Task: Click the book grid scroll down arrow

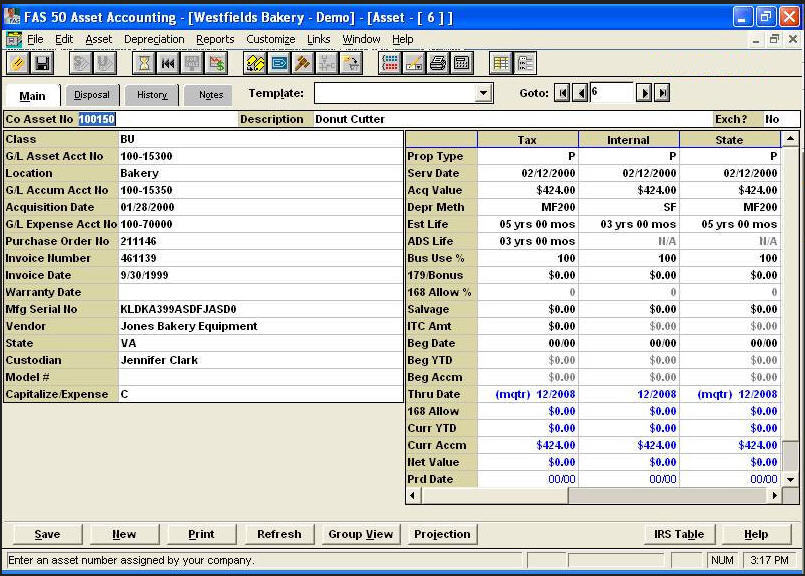Action: (790, 479)
